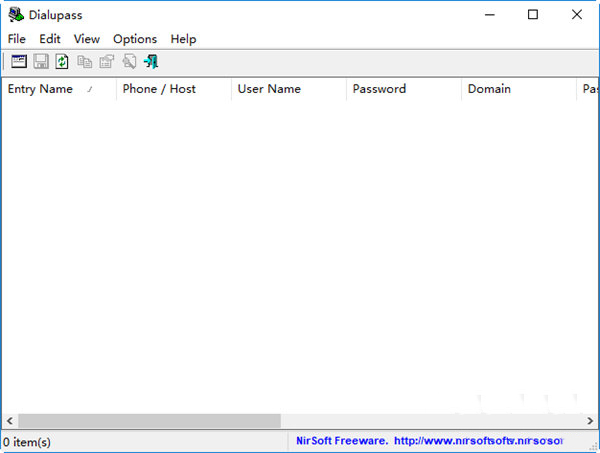
Task: Sort by the User Name column header
Action: tap(289, 89)
